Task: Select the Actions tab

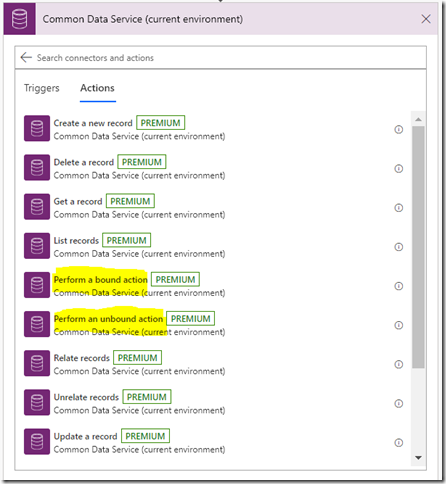Action: pos(97,88)
